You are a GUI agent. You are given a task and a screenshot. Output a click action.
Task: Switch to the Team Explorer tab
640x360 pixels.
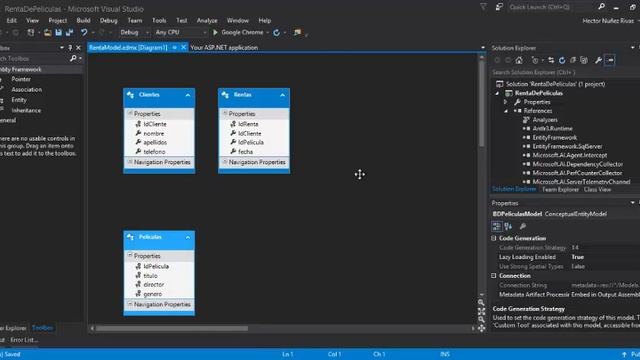pos(560,189)
